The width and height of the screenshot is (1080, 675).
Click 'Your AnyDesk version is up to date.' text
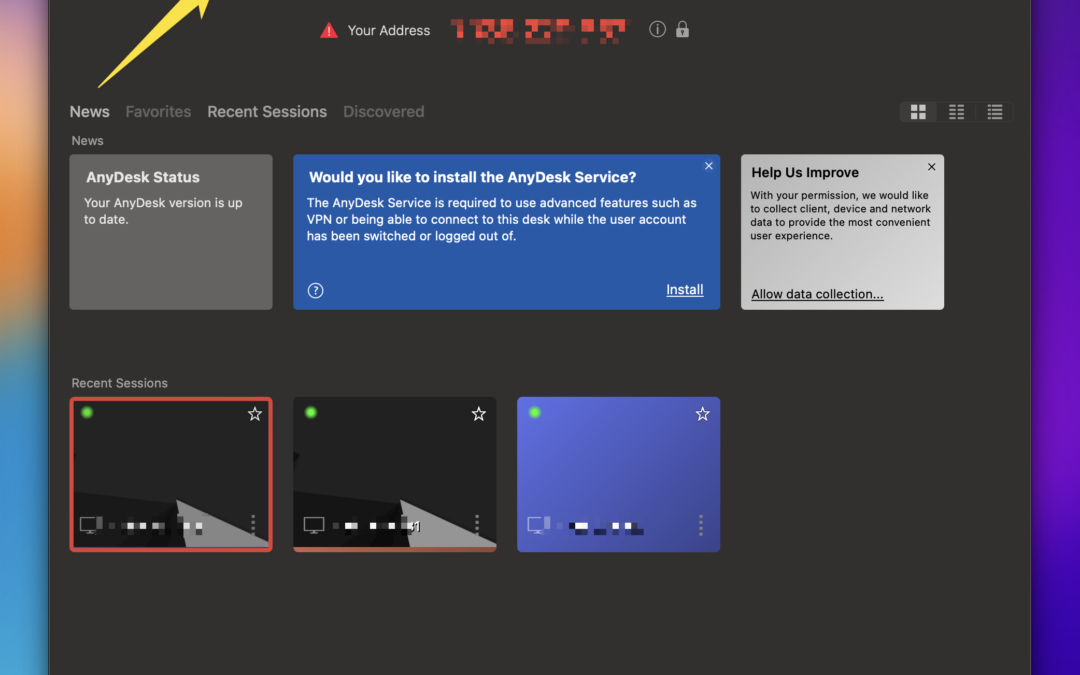point(163,211)
